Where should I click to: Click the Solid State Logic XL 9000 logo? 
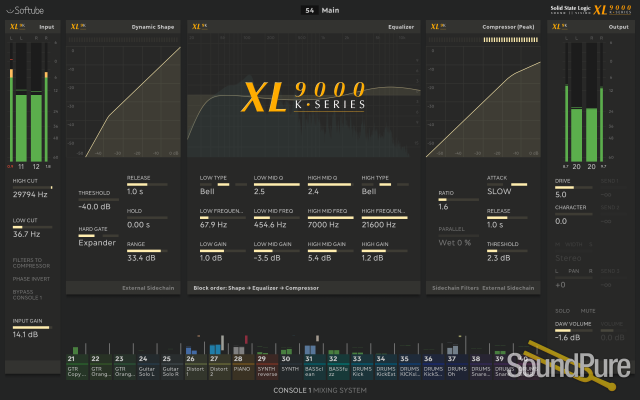[592, 10]
